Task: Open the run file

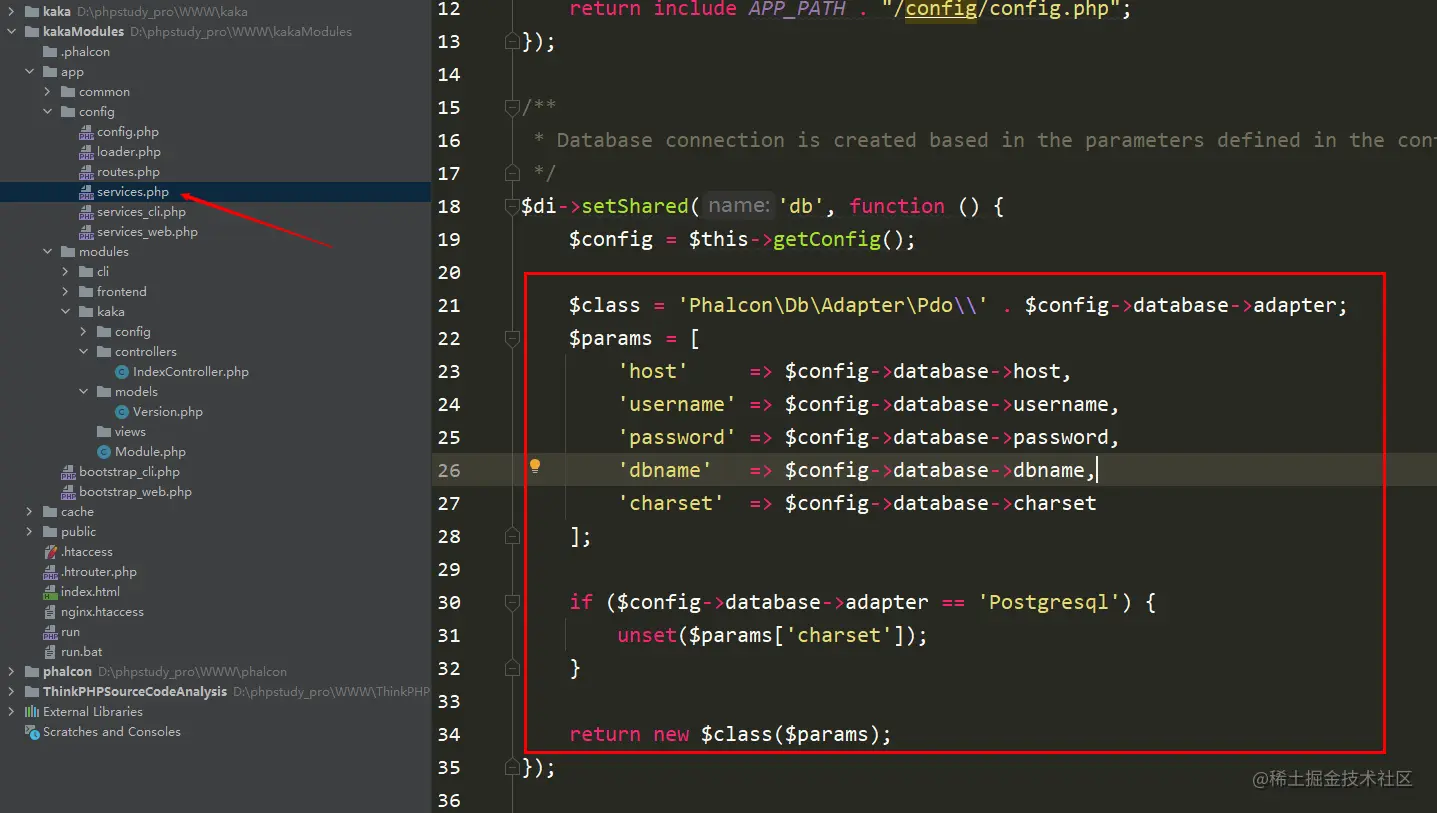Action: tap(70, 632)
